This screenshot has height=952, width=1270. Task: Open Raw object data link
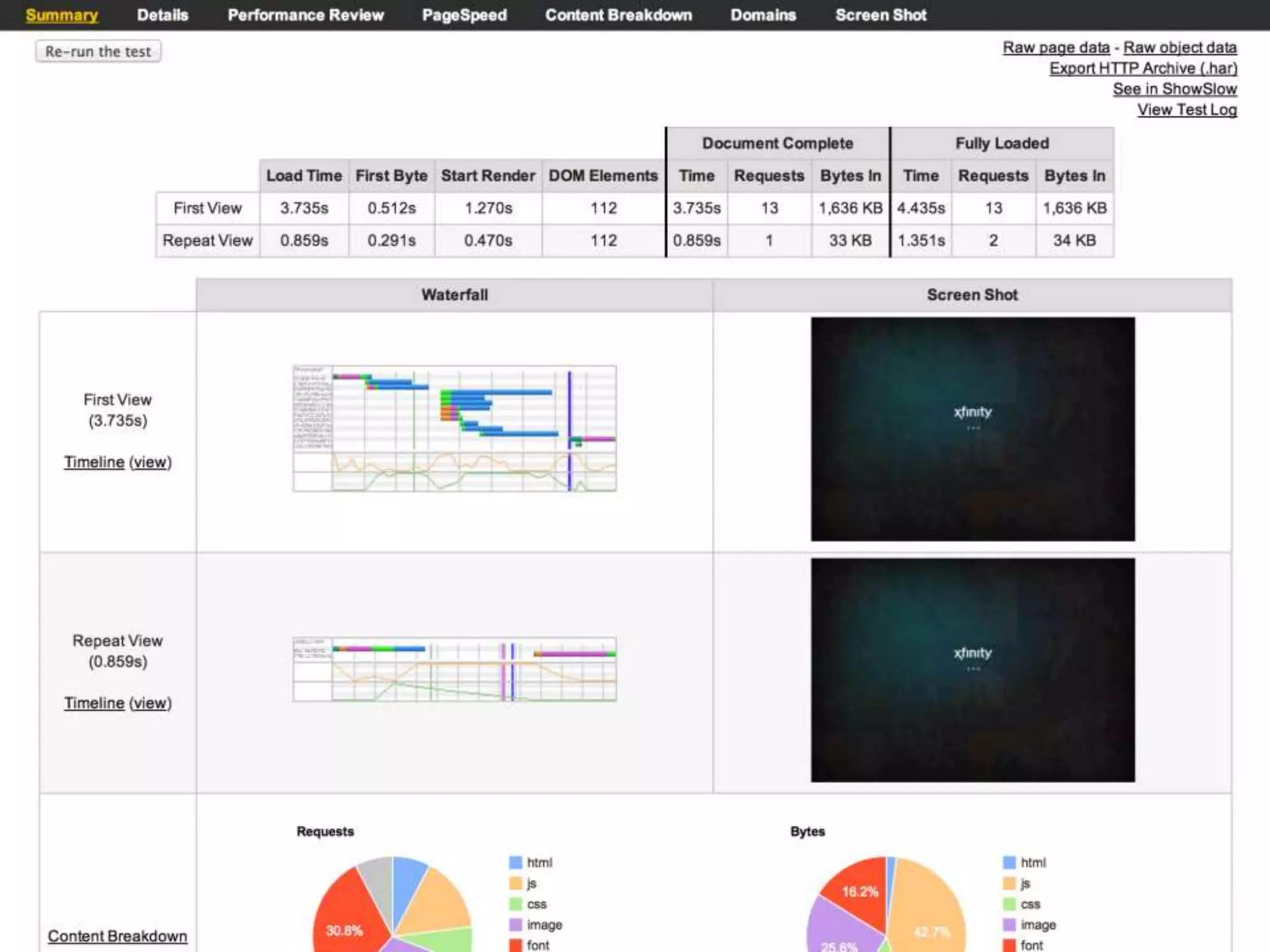tap(1179, 48)
